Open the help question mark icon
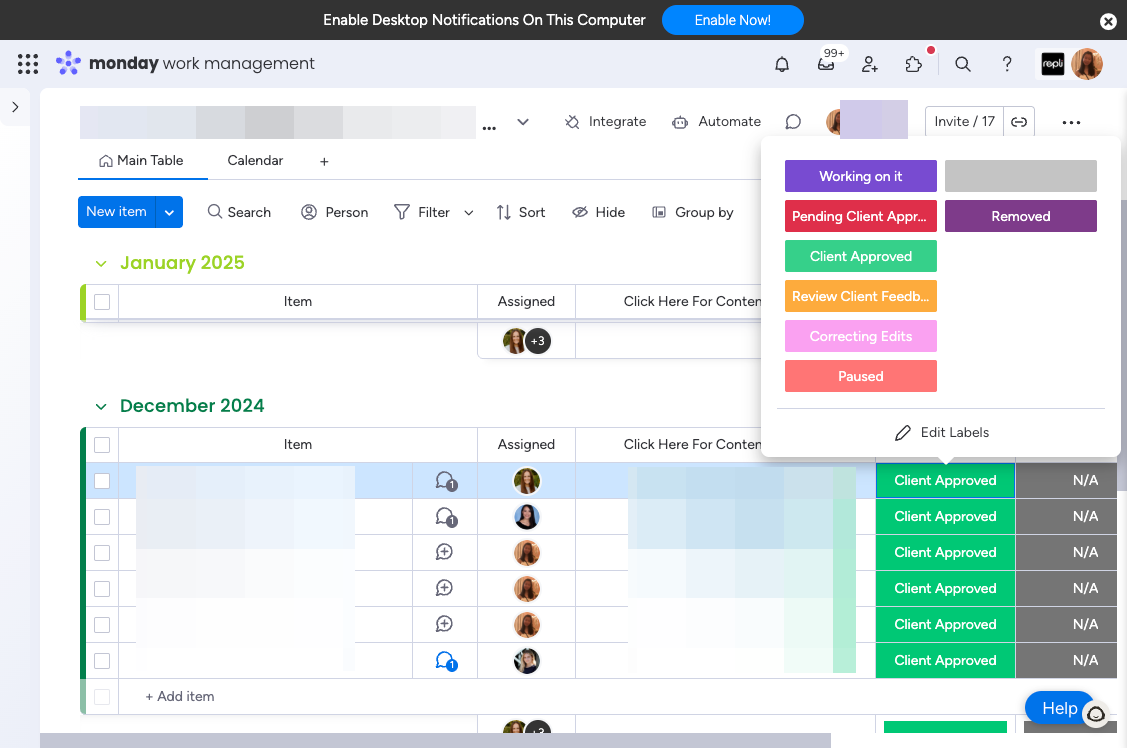Image resolution: width=1127 pixels, height=748 pixels. (x=1007, y=64)
